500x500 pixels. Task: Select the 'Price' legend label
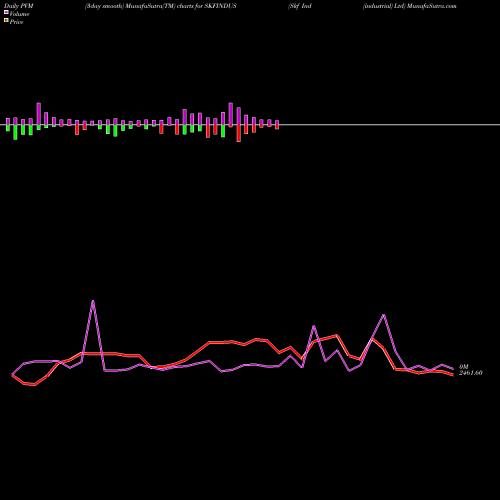click(16, 22)
